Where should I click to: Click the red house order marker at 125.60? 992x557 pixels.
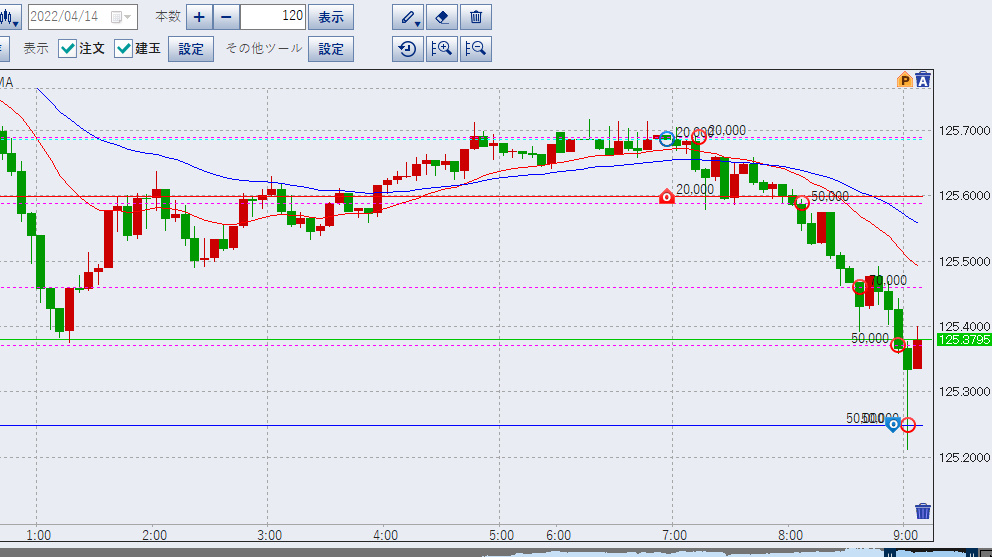[667, 198]
